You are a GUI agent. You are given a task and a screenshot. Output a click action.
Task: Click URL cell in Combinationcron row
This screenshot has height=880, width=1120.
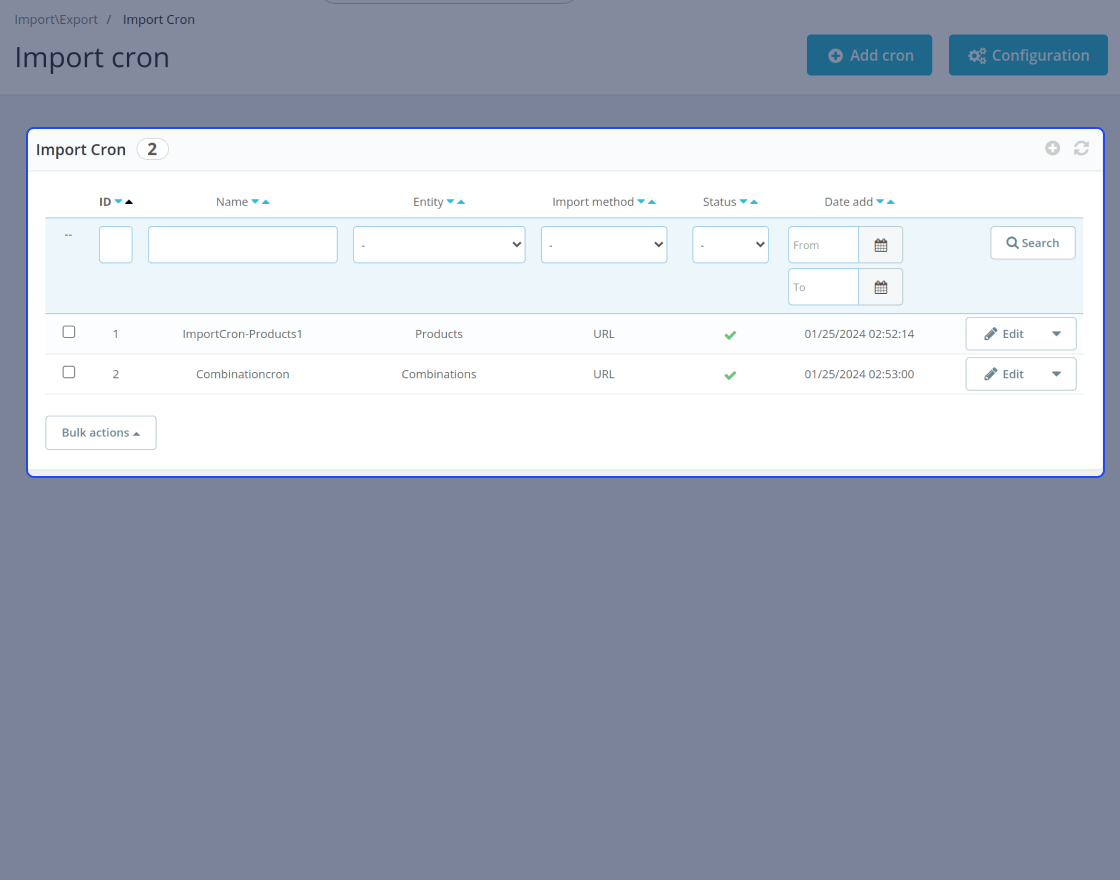tap(604, 374)
